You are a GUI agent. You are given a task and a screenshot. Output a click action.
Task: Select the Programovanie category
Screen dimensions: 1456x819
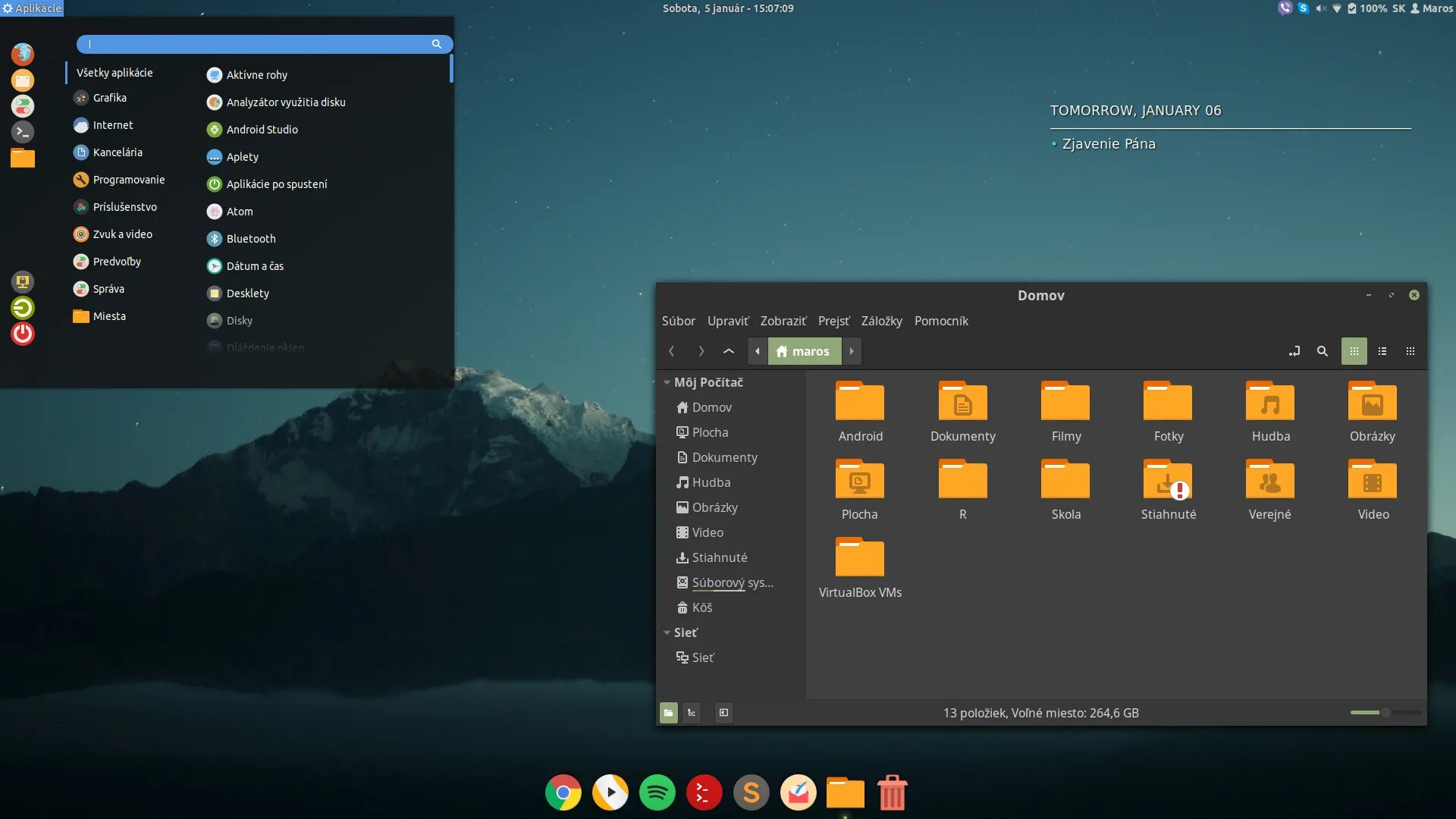pyautogui.click(x=128, y=180)
